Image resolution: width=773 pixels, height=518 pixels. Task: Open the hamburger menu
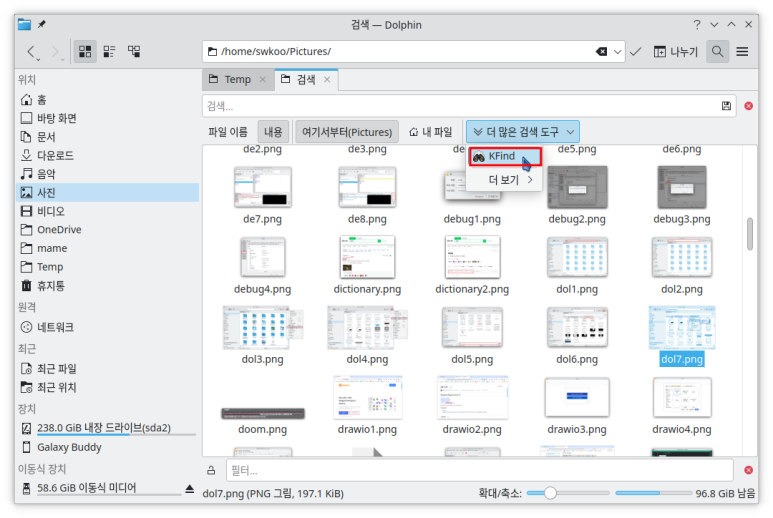[742, 51]
